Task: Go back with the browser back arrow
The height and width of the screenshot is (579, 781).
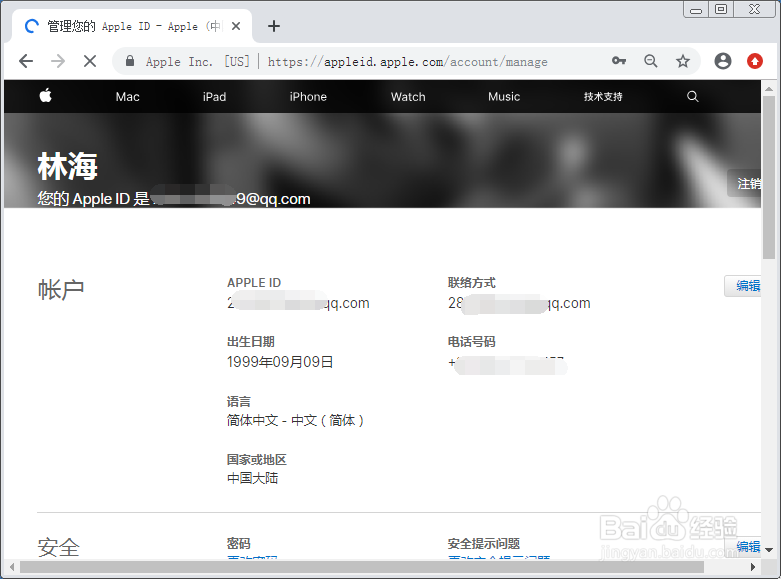Action: click(26, 61)
